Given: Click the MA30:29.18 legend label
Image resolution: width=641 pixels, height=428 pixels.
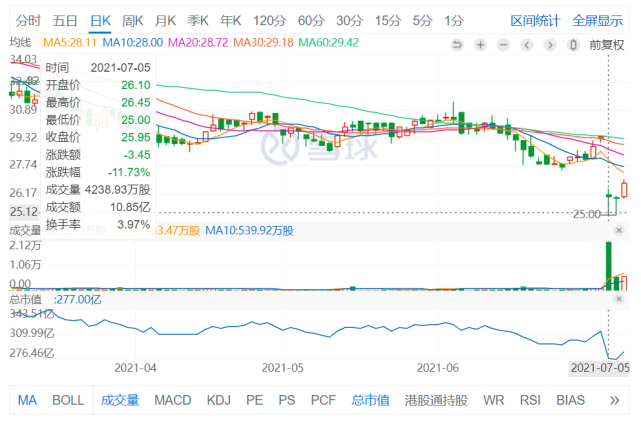Looking at the screenshot, I should click(263, 43).
